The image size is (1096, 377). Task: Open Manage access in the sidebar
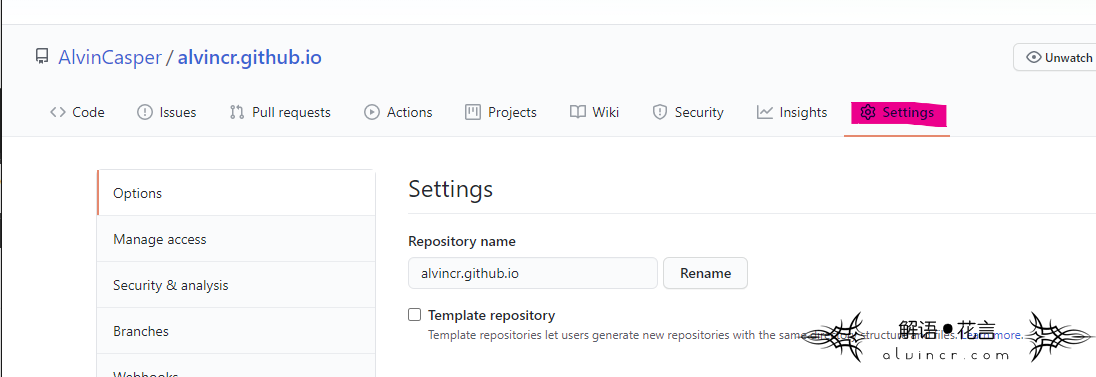236,239
